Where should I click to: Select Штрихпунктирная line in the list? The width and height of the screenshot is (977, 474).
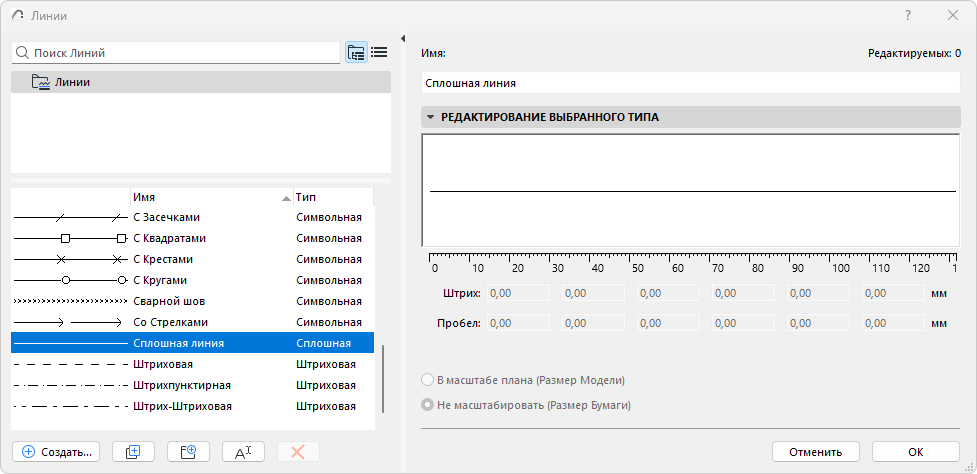point(182,385)
